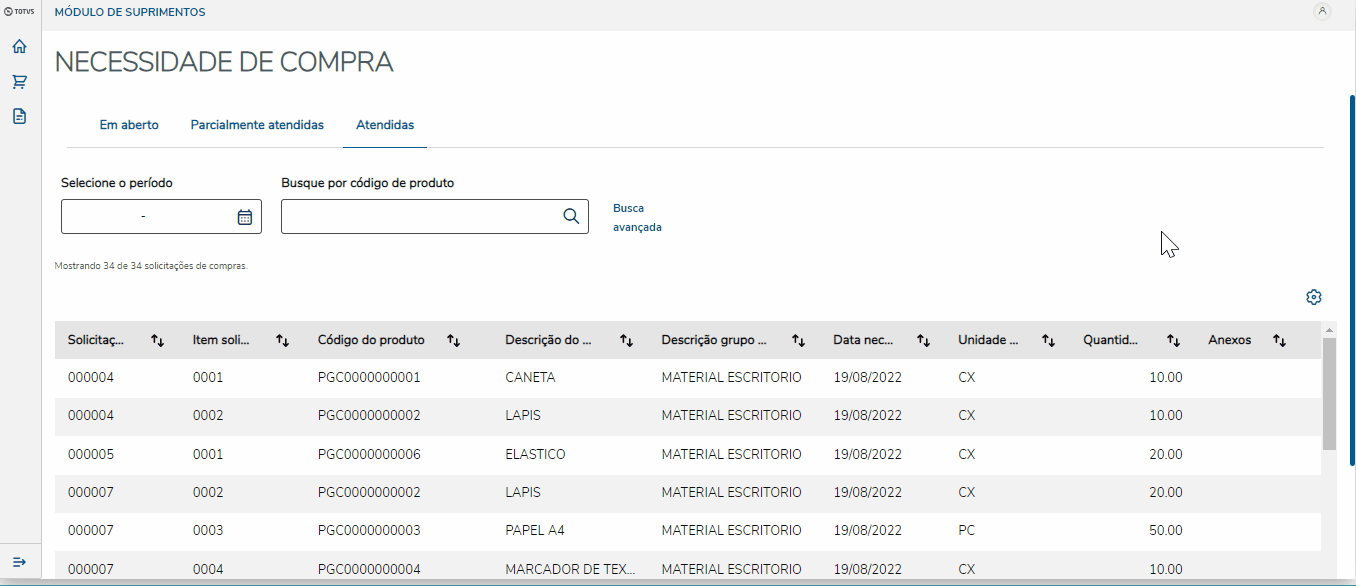Click the period date range field
The image size is (1356, 586).
pos(145,217)
